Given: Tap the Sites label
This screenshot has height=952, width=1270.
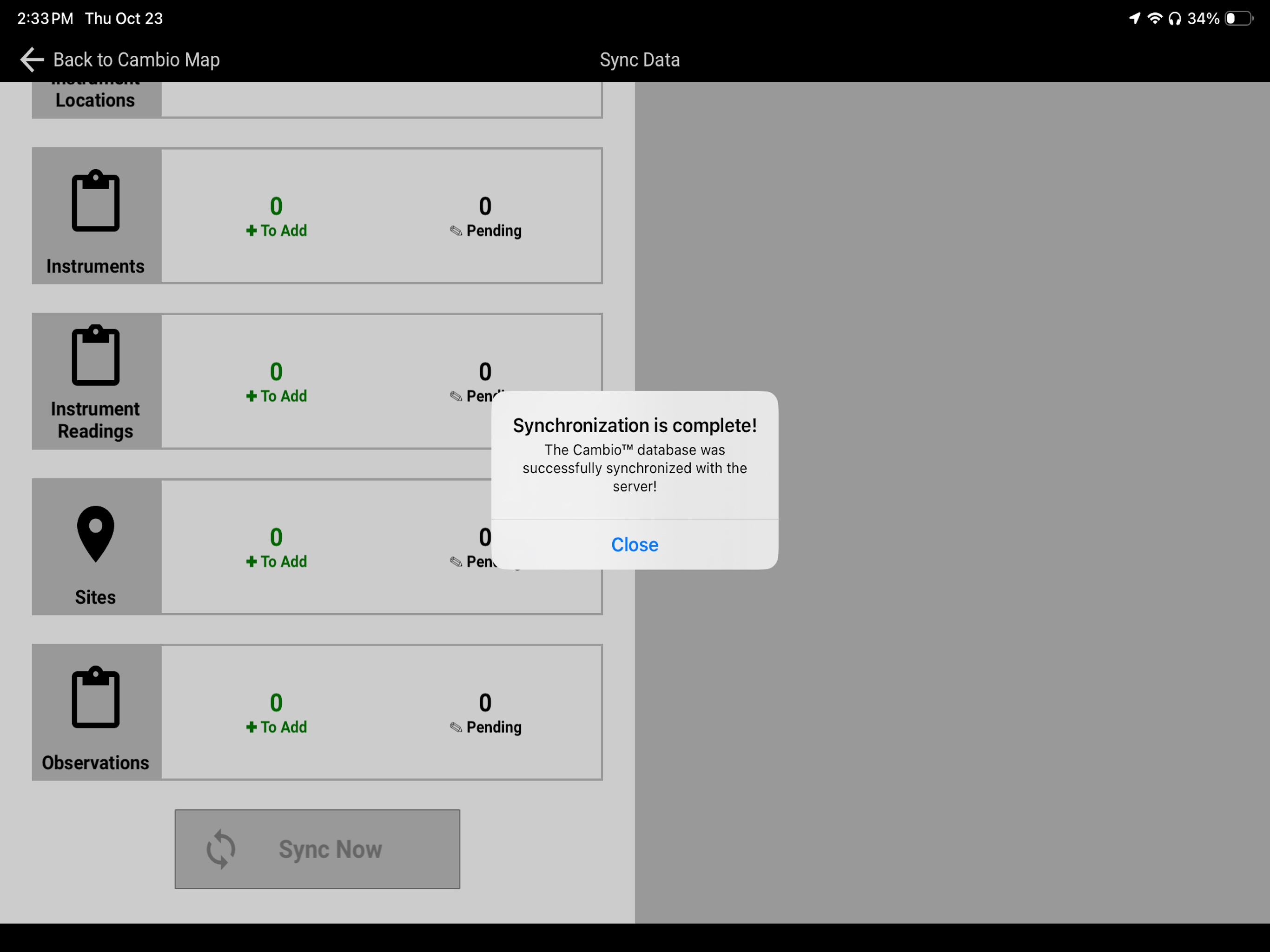Looking at the screenshot, I should tap(95, 597).
